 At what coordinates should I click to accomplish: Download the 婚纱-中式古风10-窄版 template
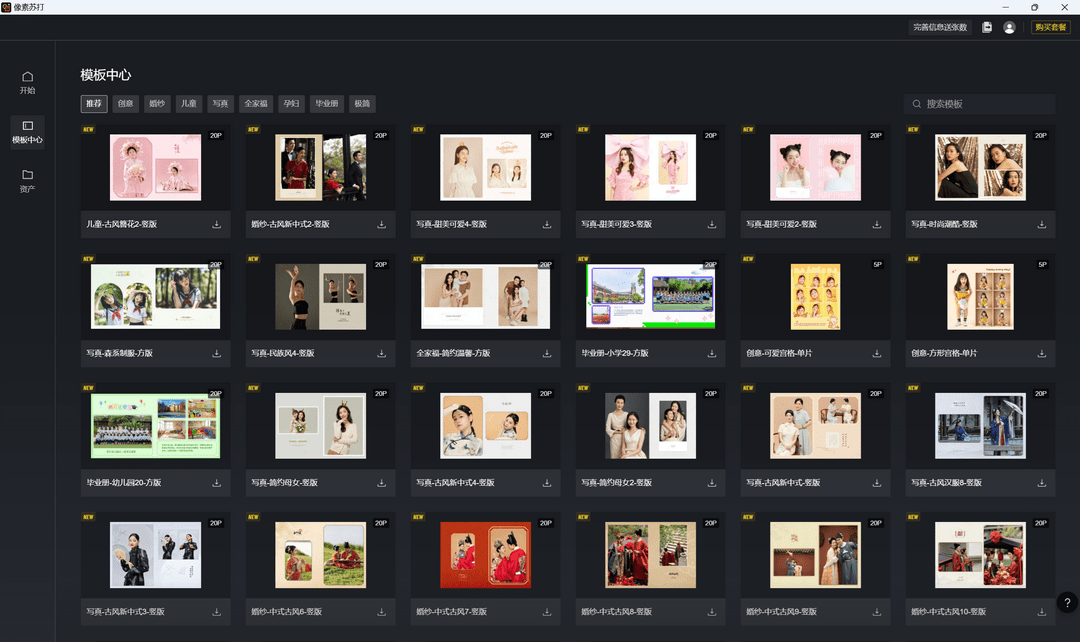1041,611
